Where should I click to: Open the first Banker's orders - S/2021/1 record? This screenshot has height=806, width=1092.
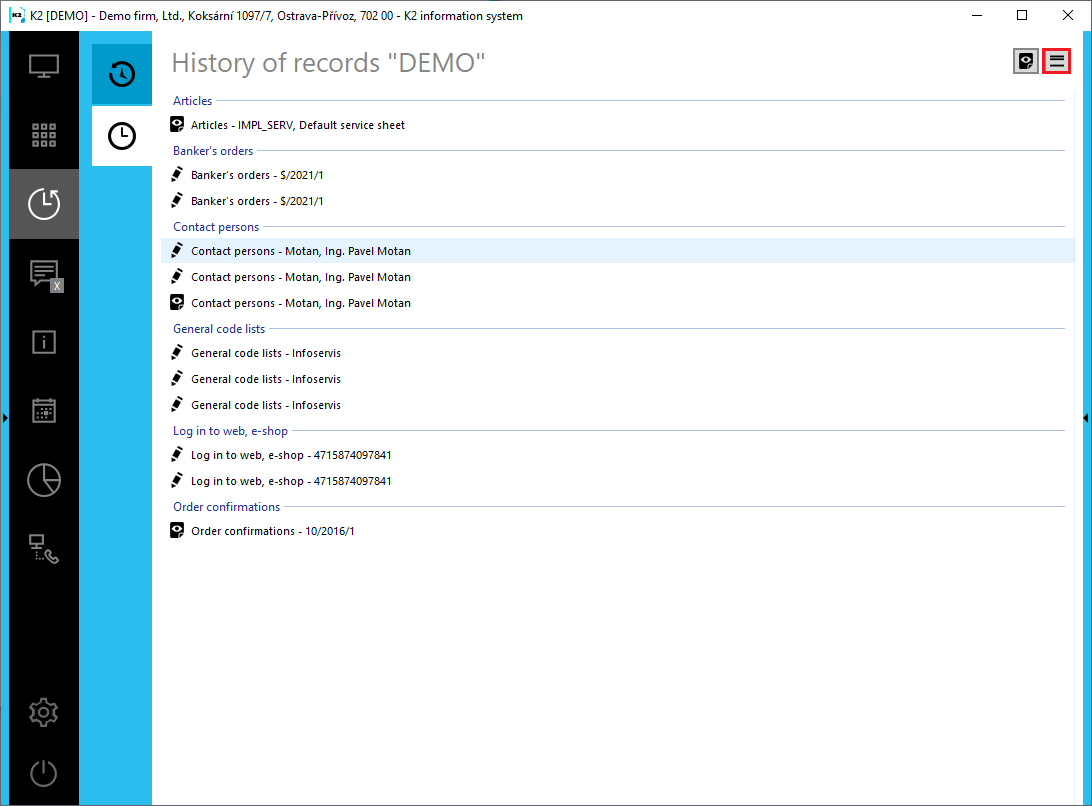point(257,176)
